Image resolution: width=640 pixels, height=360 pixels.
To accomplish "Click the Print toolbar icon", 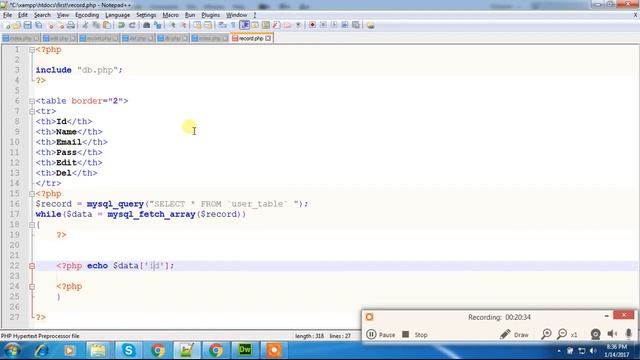I will (71, 25).
